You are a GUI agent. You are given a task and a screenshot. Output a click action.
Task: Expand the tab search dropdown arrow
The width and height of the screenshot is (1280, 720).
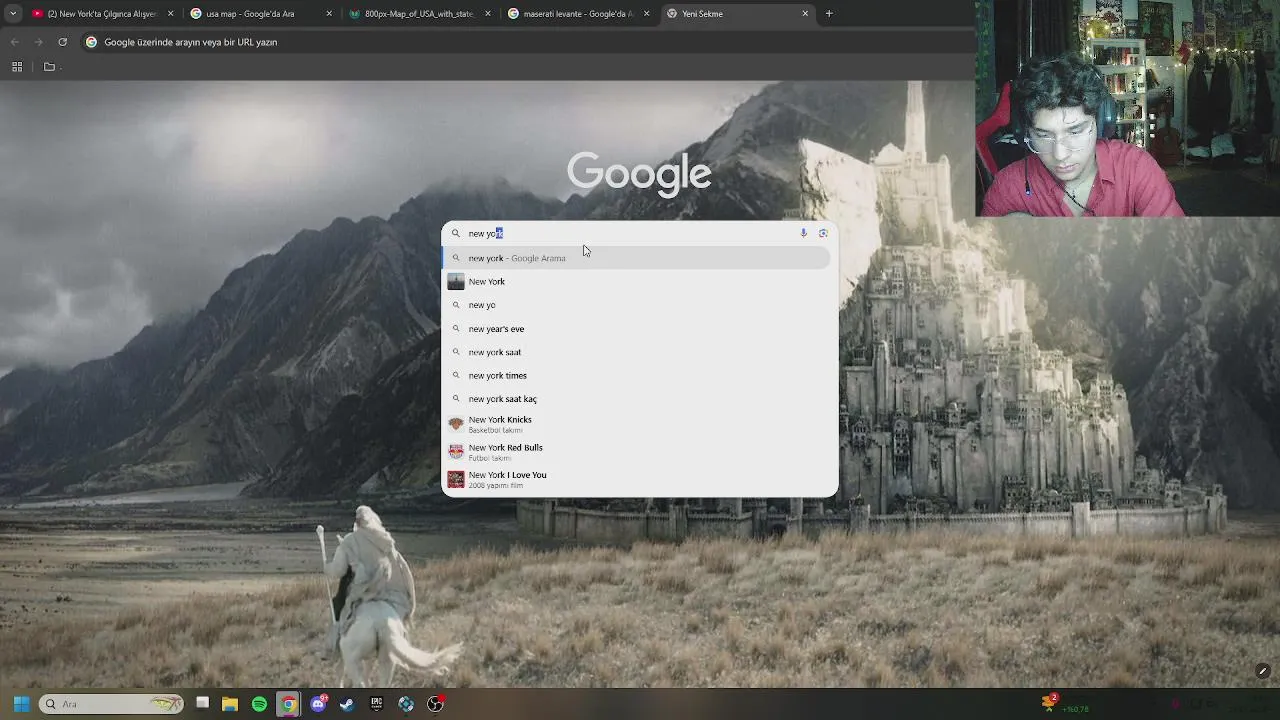pos(13,14)
